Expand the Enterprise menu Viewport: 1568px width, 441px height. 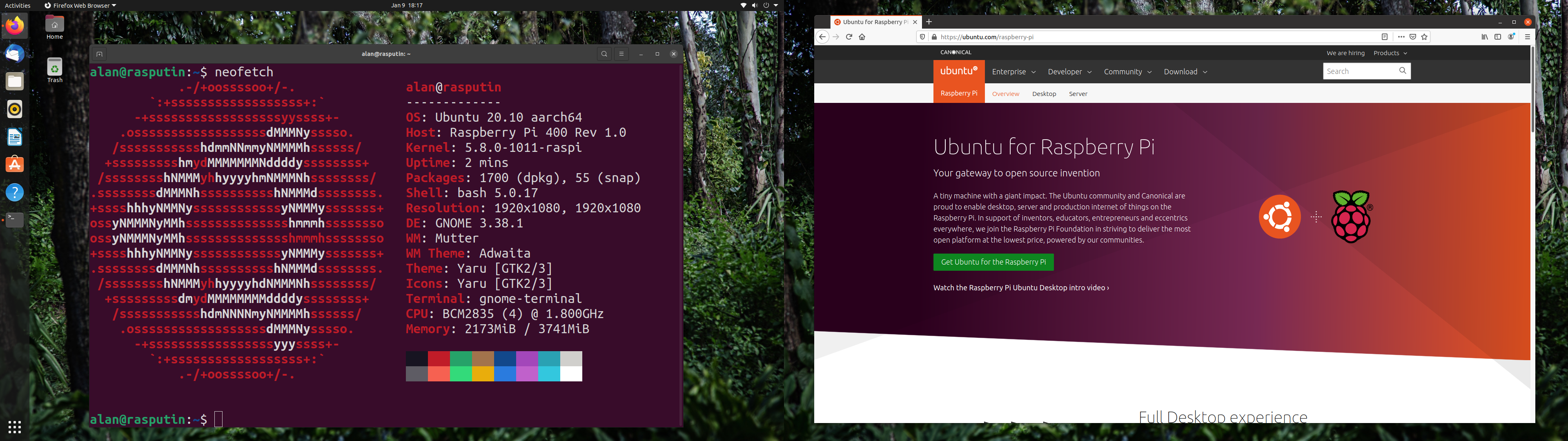pos(1013,72)
